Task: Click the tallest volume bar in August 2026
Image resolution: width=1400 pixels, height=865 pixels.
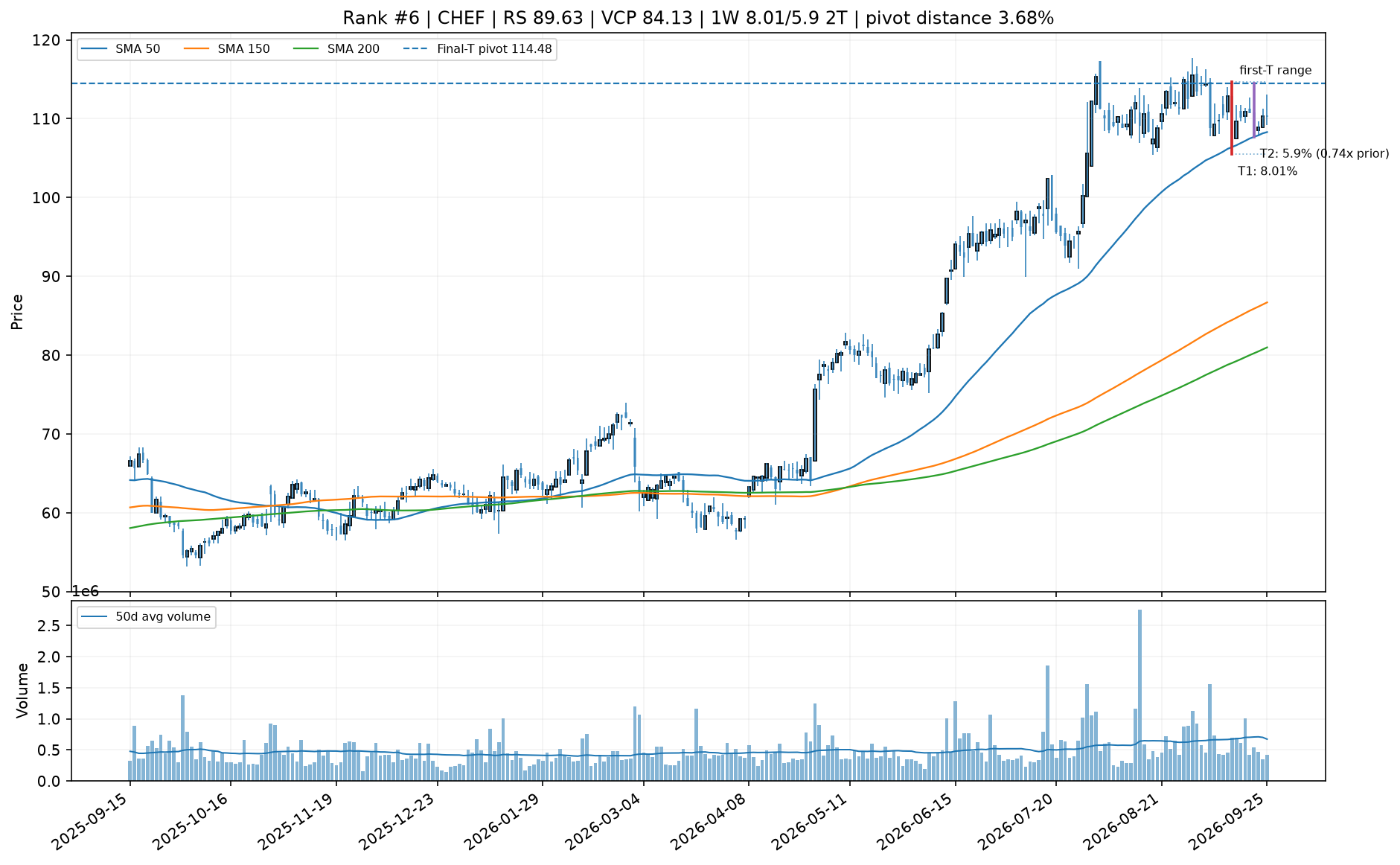Action: click(1140, 695)
